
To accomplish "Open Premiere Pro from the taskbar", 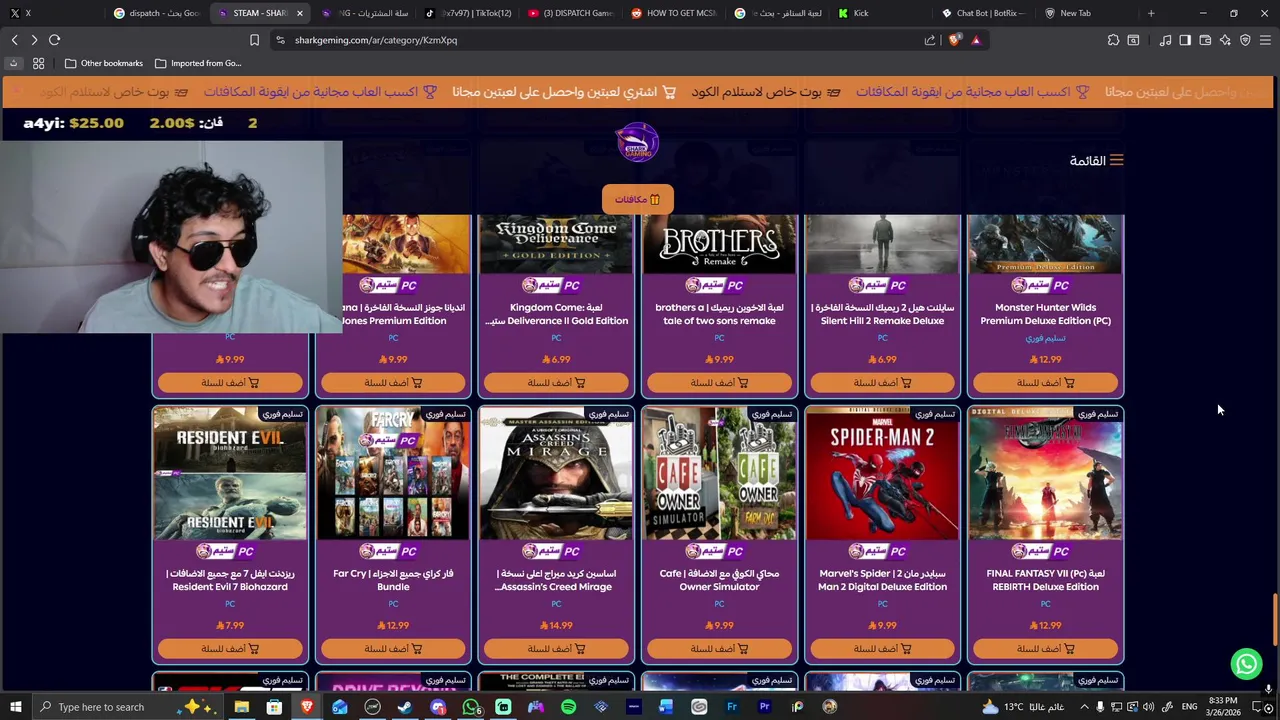I will (764, 707).
